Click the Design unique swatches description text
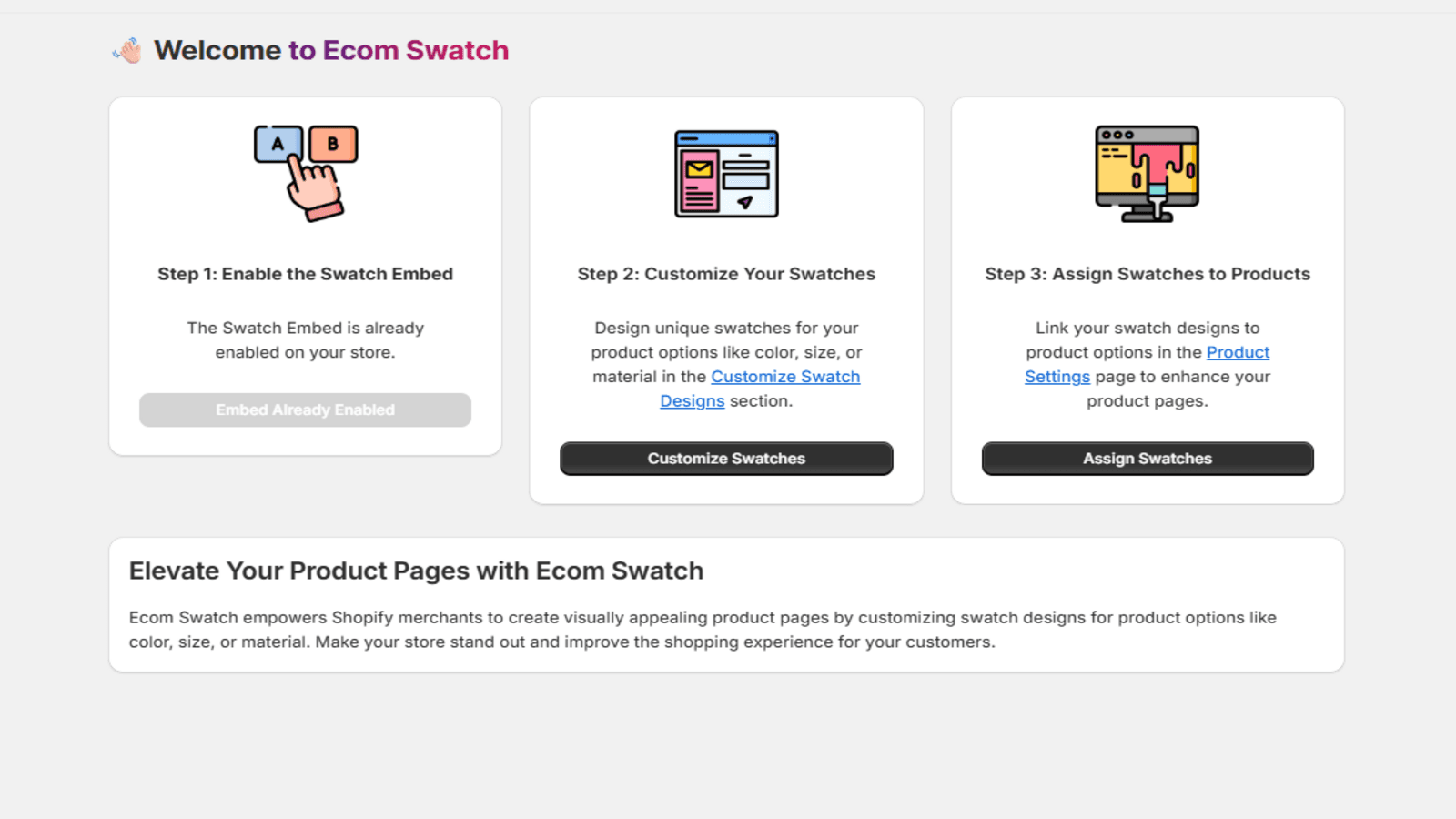This screenshot has height=819, width=1456. [726, 339]
